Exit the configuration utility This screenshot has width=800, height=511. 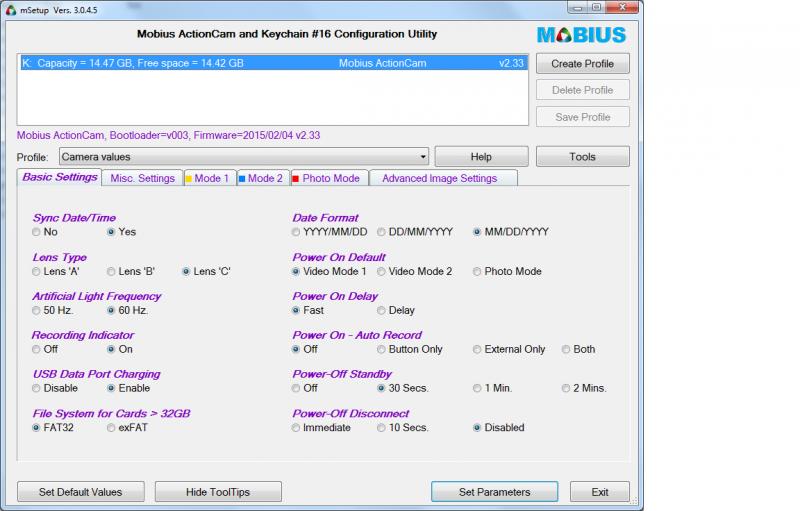[x=599, y=492]
